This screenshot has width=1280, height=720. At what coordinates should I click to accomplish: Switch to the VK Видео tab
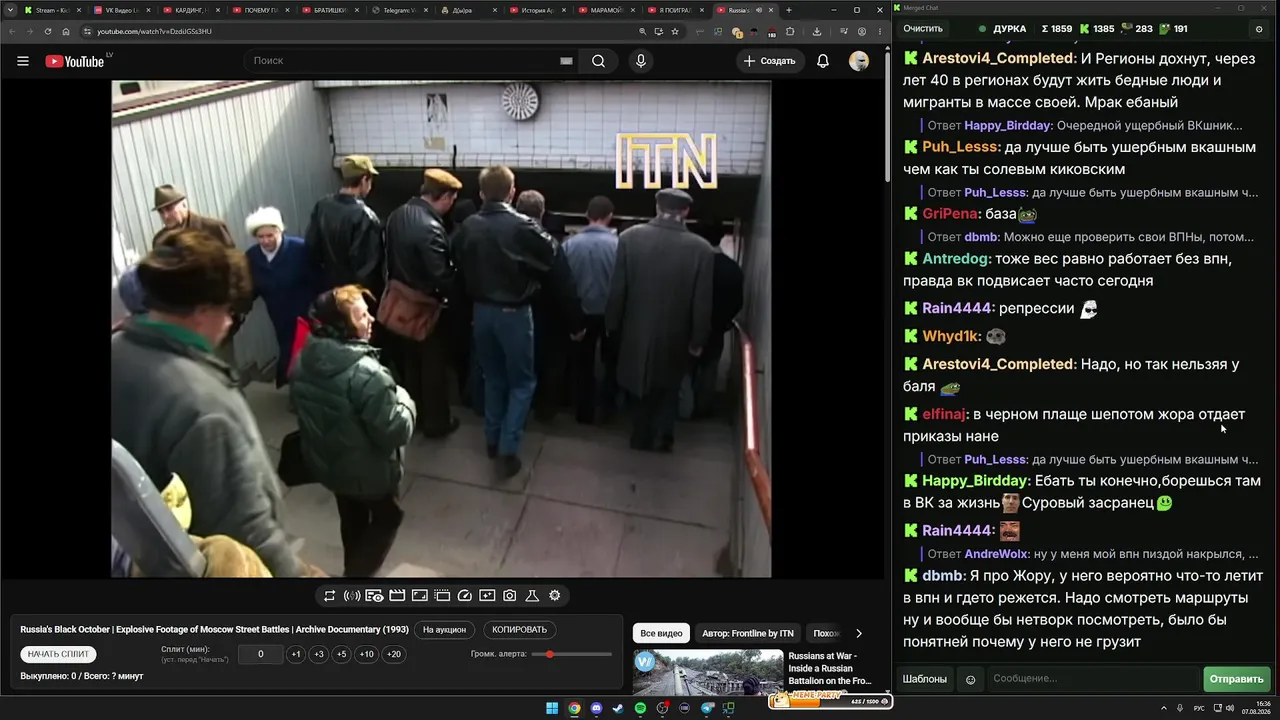(122, 10)
